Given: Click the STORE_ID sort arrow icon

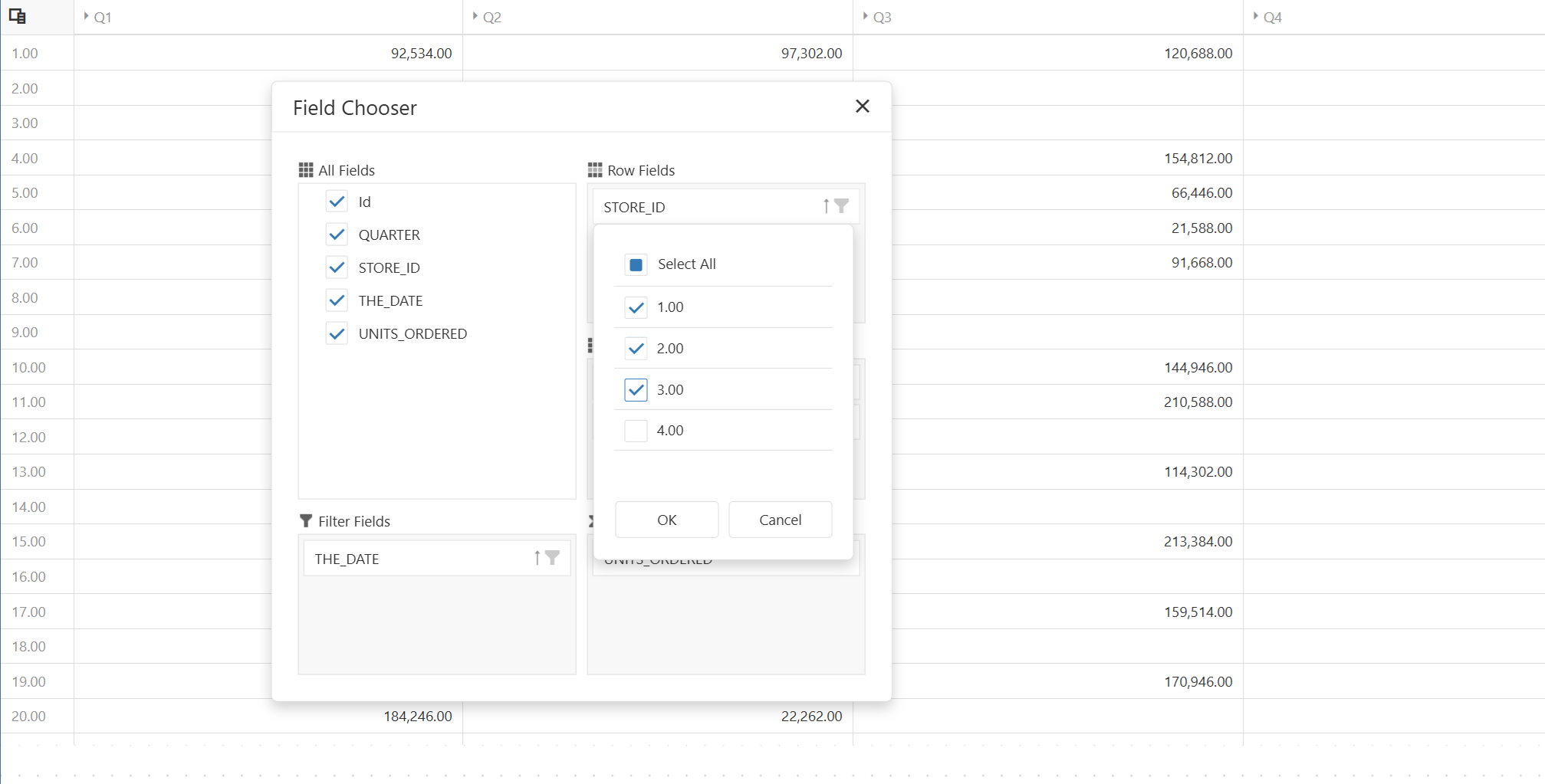Looking at the screenshot, I should pos(826,206).
